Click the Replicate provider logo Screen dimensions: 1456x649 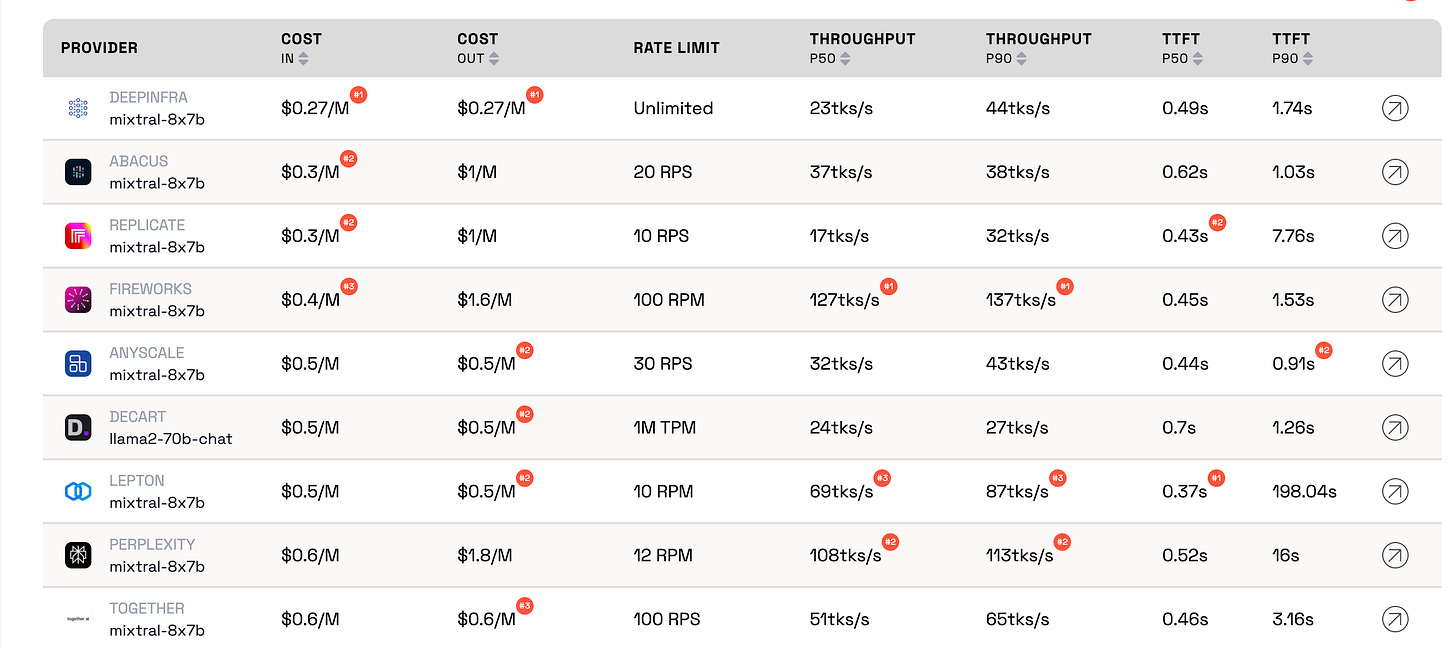point(78,236)
